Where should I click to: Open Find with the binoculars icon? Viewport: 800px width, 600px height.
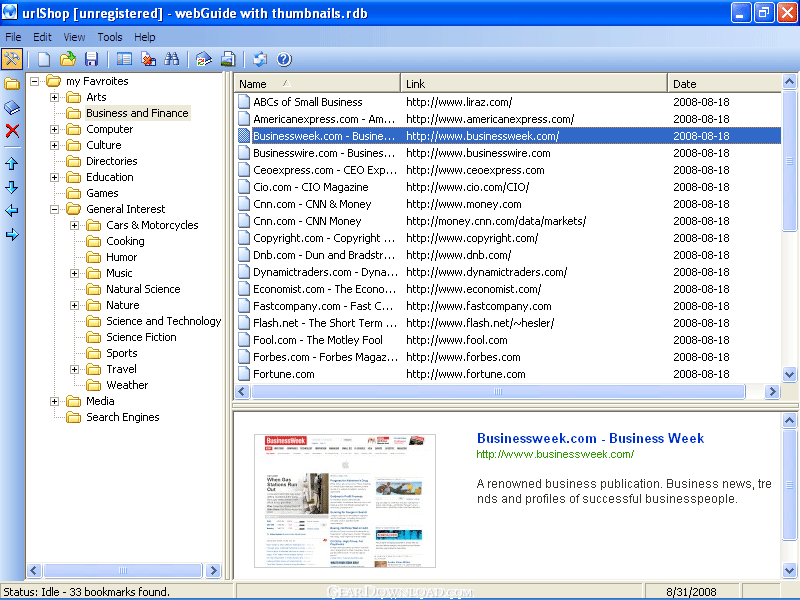[x=171, y=59]
